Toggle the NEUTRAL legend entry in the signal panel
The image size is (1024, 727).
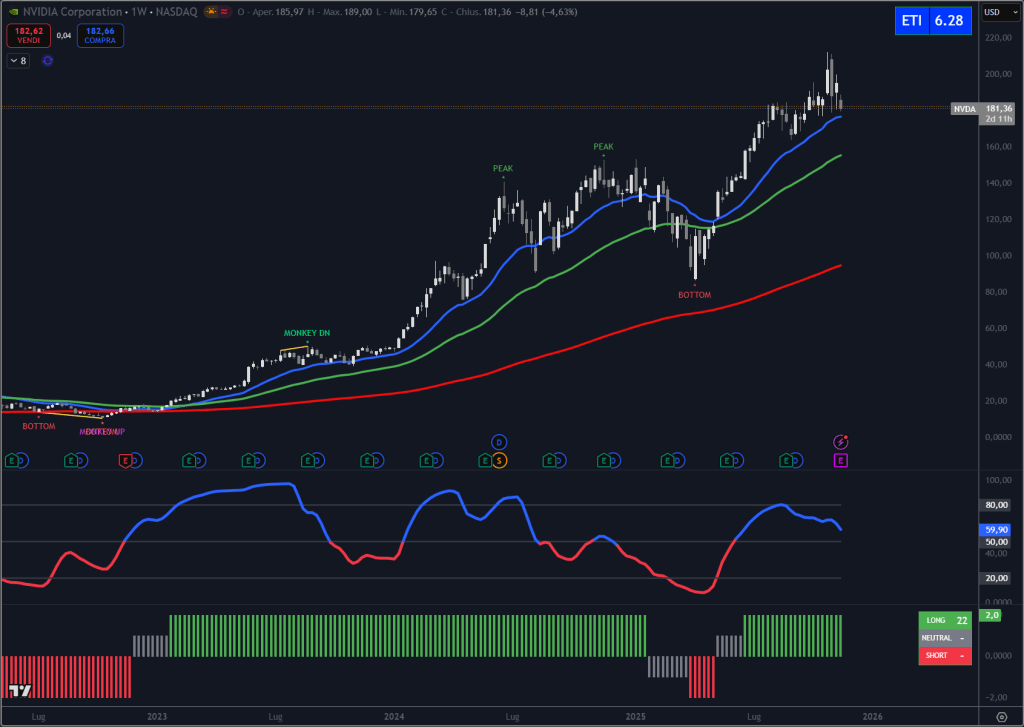[944, 637]
